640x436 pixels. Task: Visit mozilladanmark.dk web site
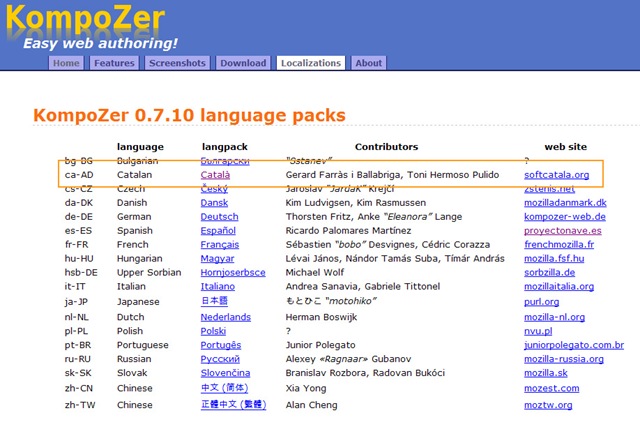(565, 202)
